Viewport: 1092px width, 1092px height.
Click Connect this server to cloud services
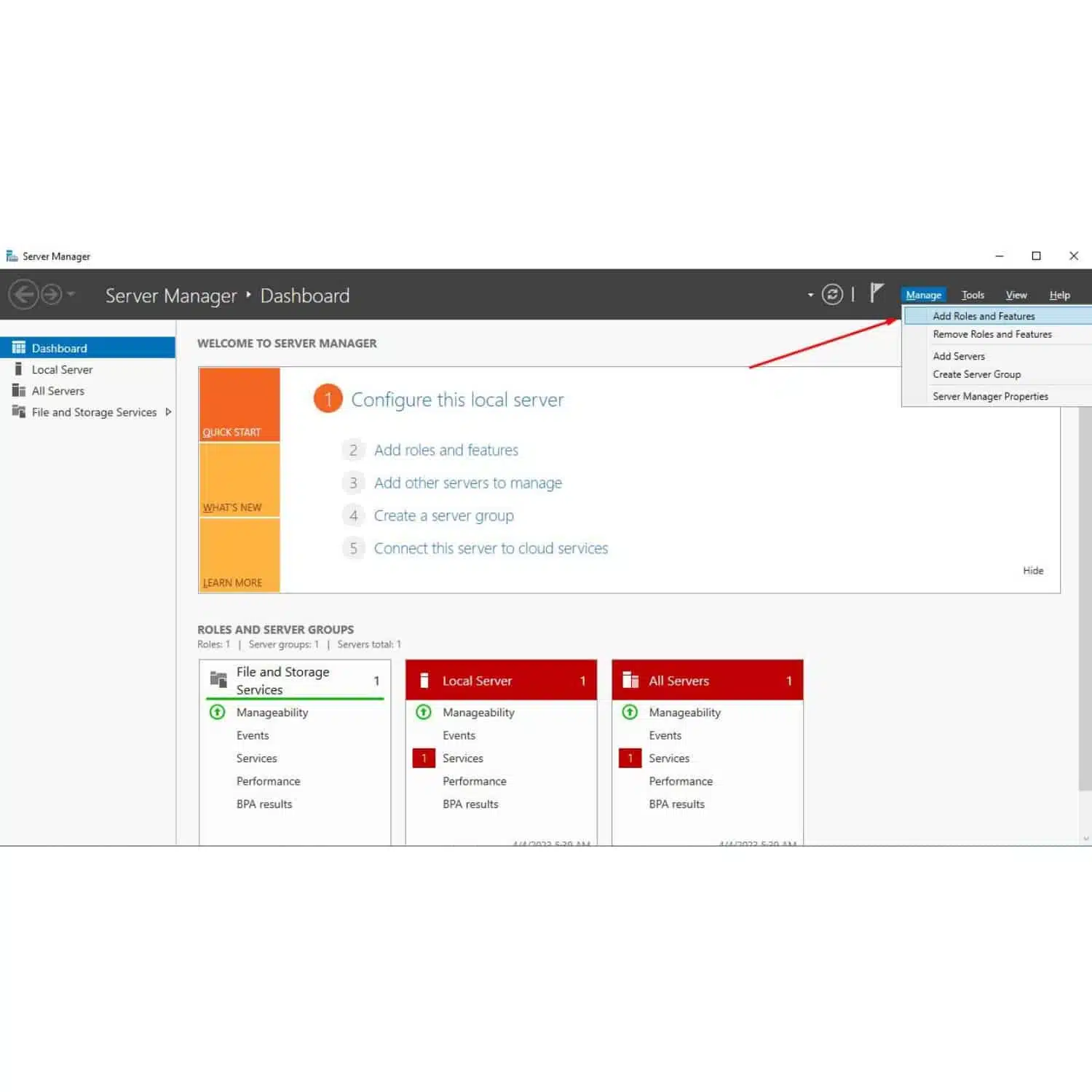click(x=491, y=548)
